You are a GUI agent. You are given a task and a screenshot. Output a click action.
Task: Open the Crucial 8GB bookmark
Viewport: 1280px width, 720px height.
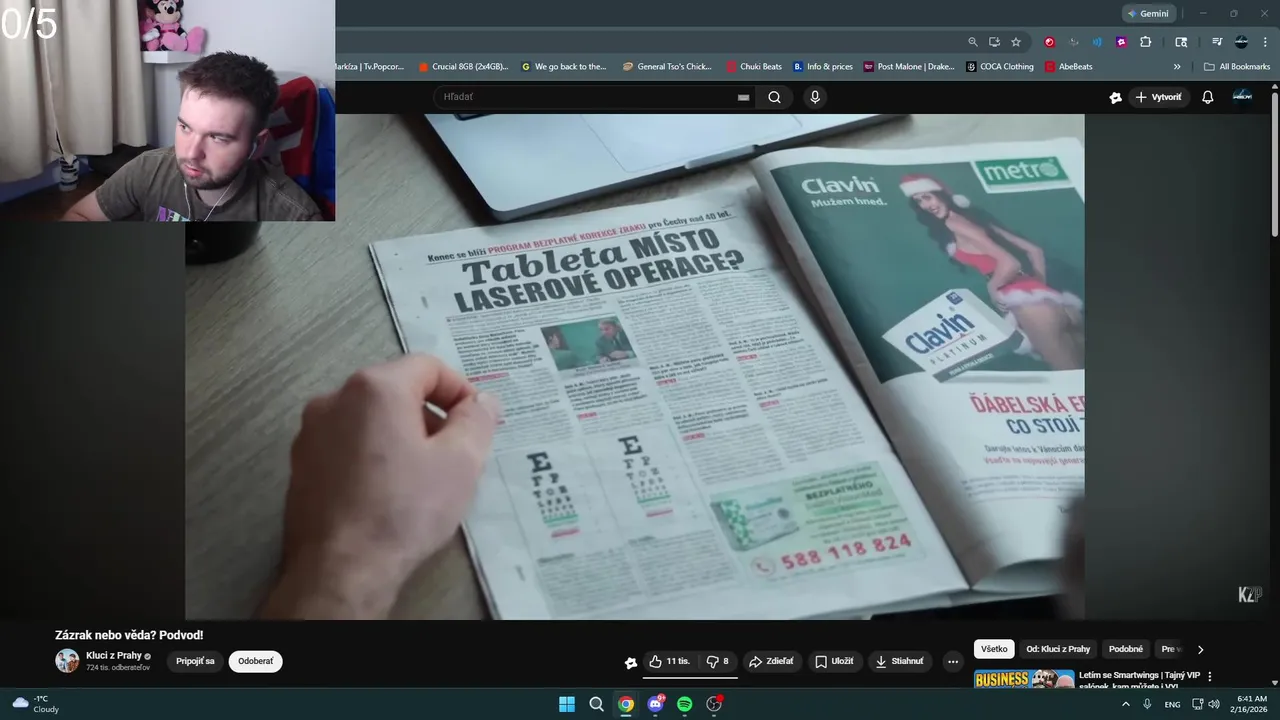click(463, 67)
